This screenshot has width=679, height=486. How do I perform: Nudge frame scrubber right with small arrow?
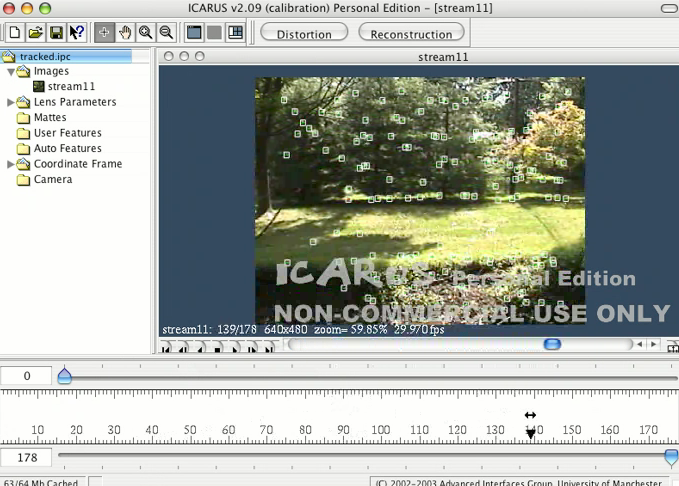coord(653,344)
